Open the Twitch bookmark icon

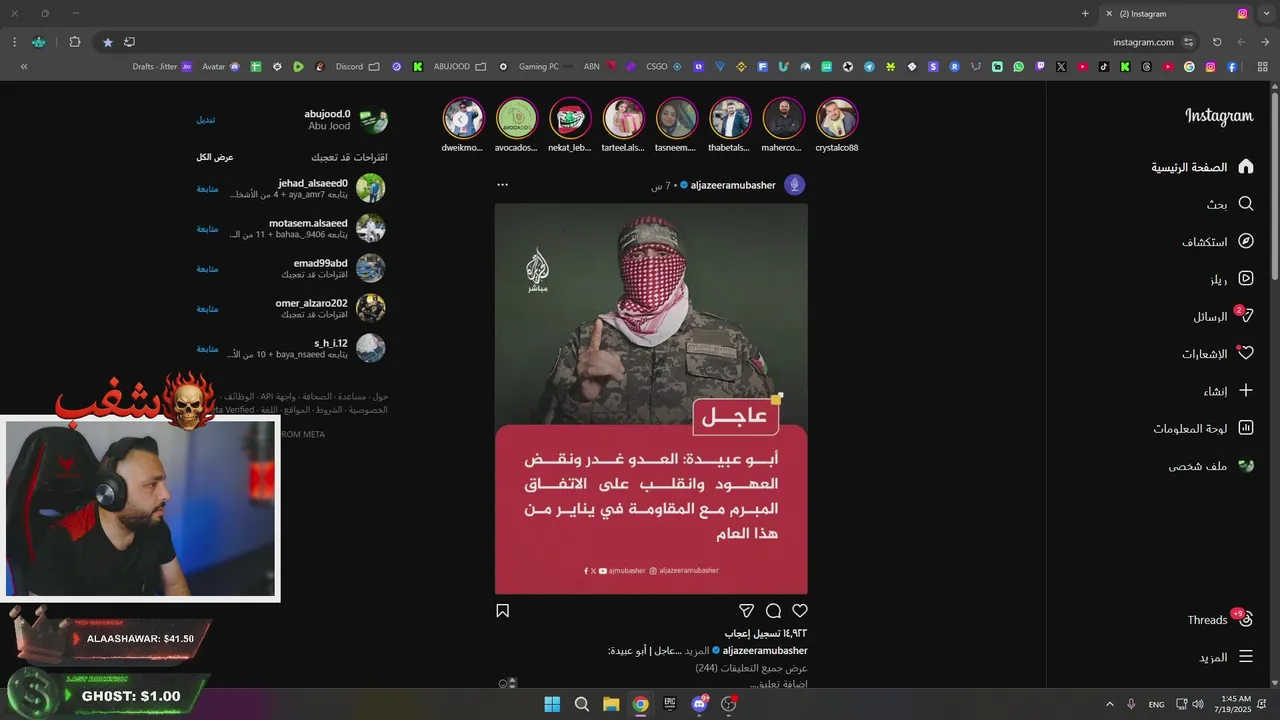1040,67
